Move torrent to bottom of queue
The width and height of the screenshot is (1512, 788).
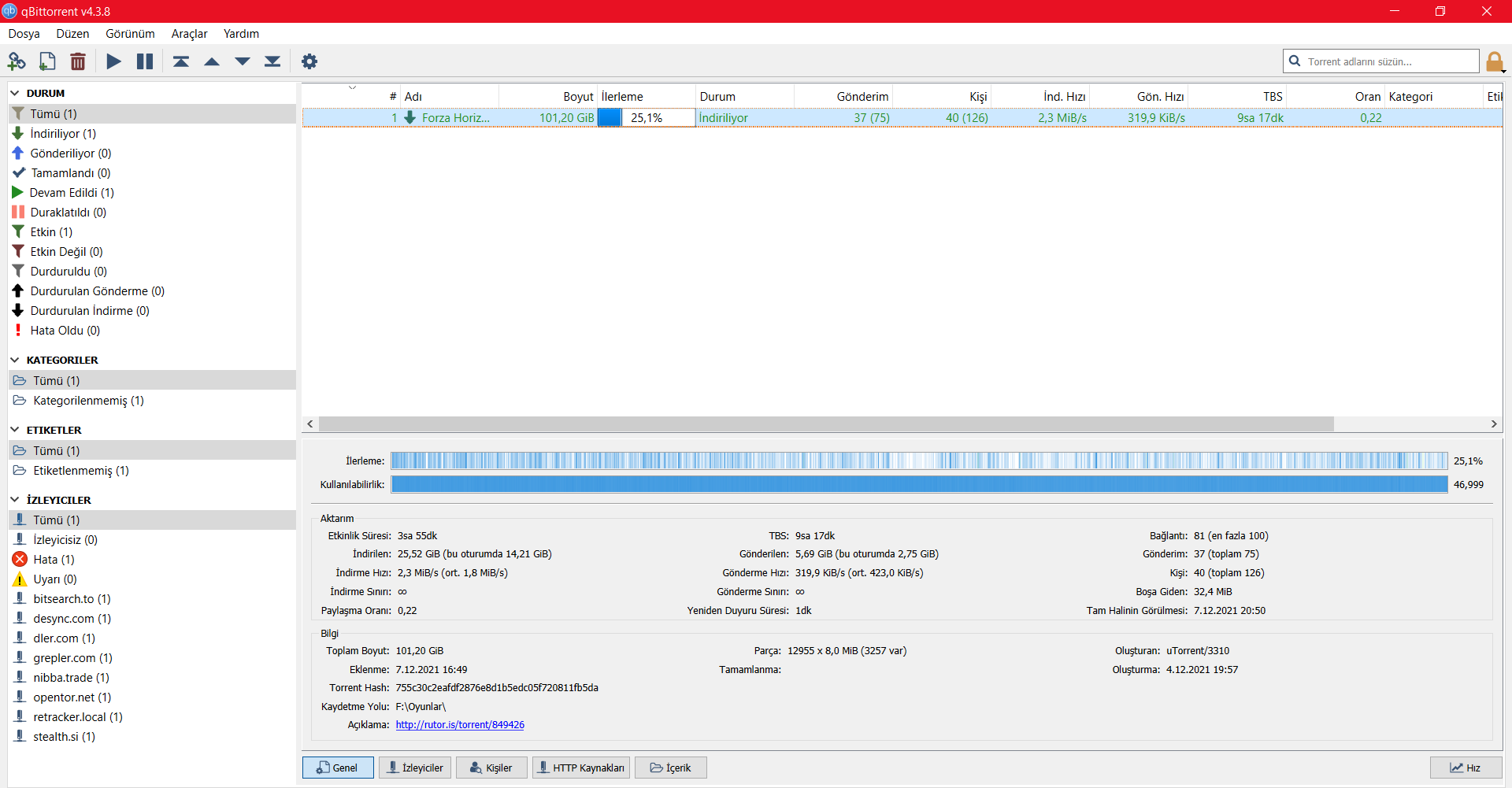tap(272, 61)
